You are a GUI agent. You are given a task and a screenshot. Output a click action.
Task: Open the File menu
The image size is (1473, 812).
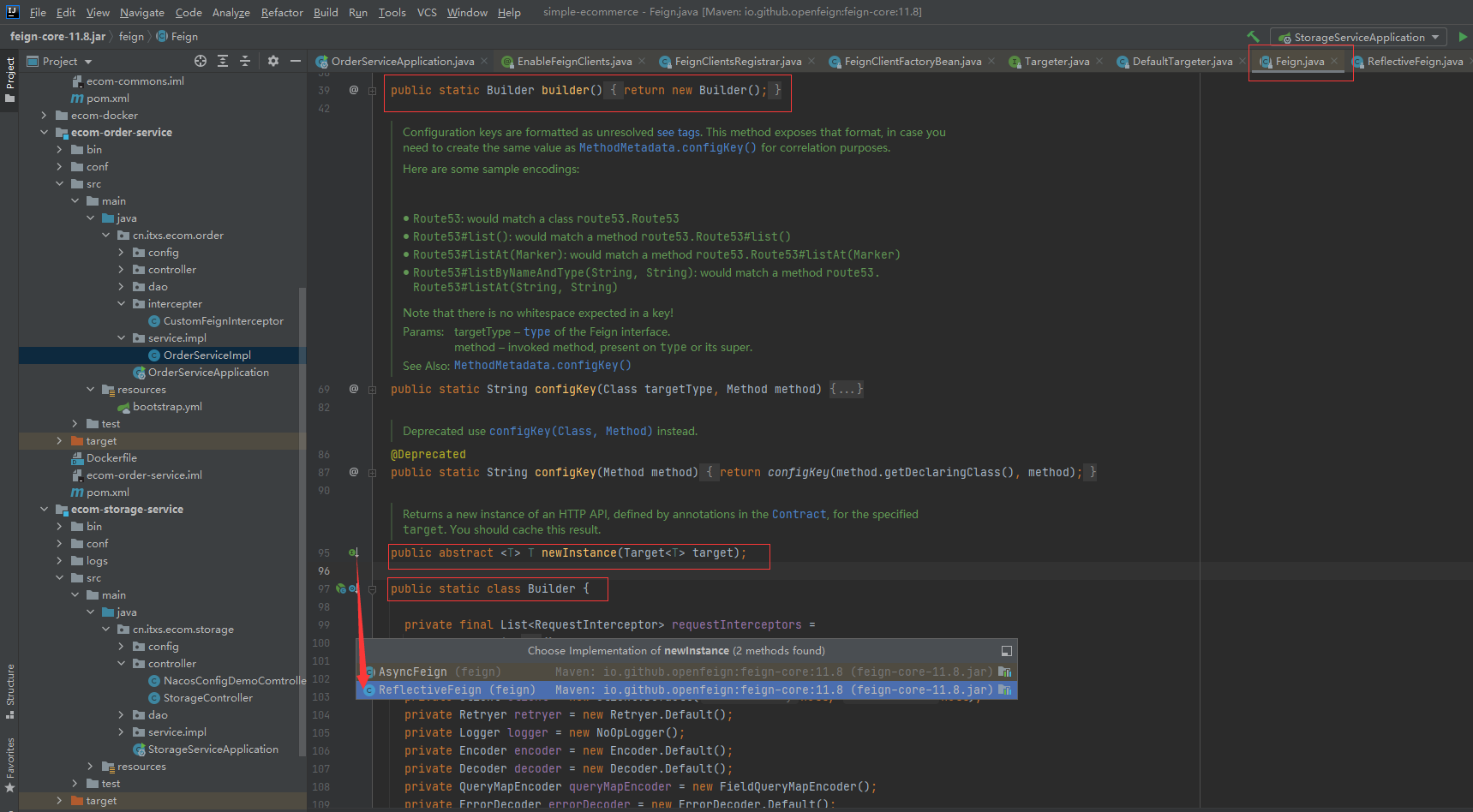tap(38, 12)
